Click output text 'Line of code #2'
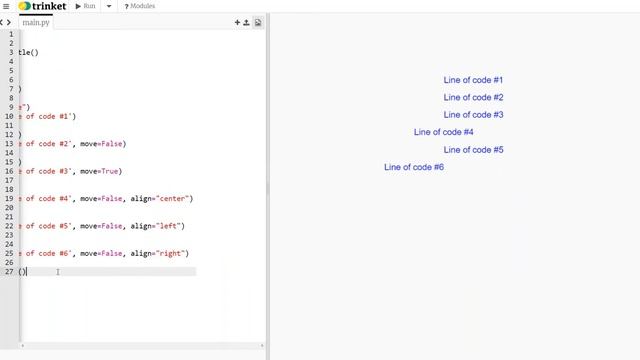 (473, 98)
